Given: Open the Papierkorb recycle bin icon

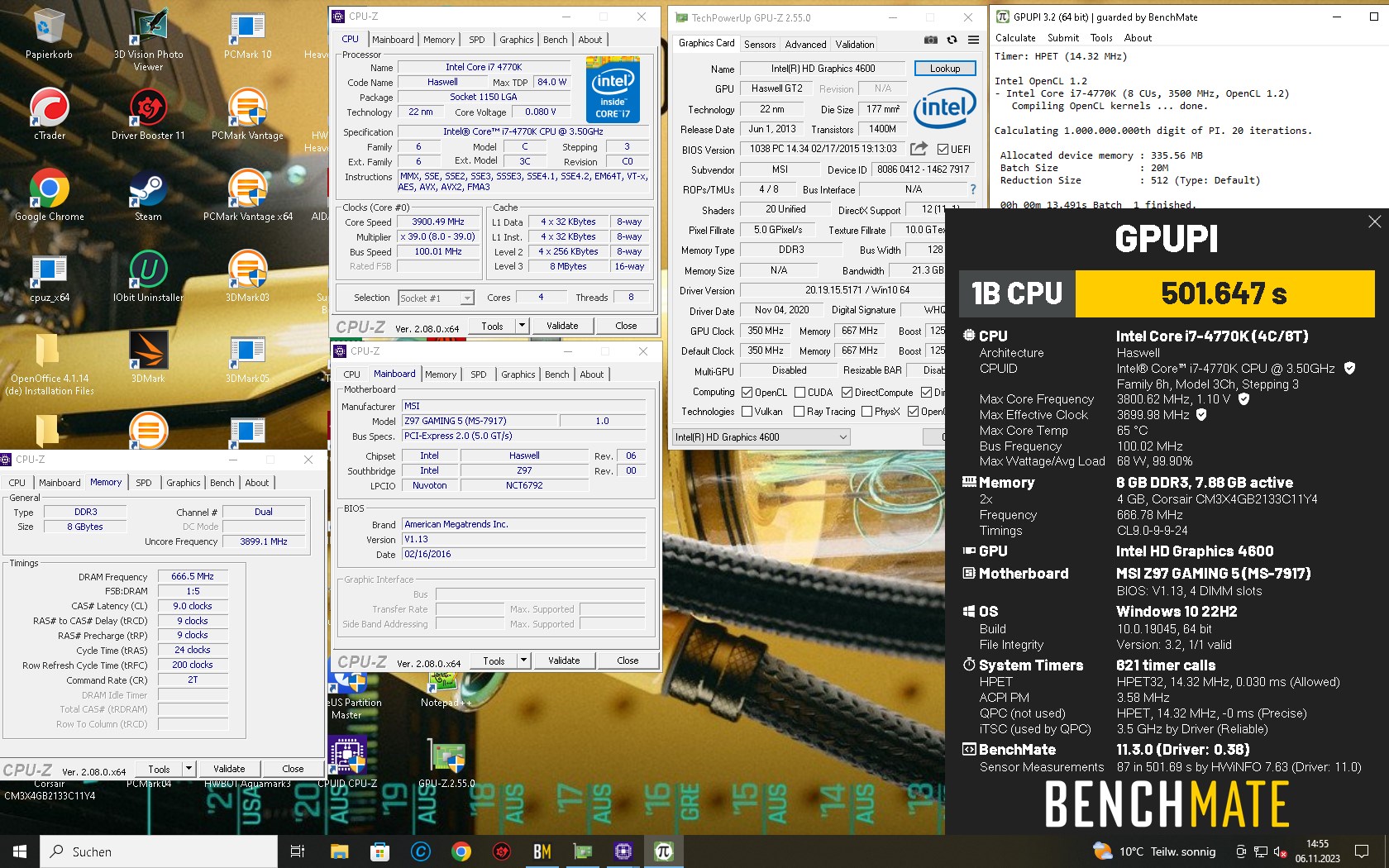Looking at the screenshot, I should point(49,34).
